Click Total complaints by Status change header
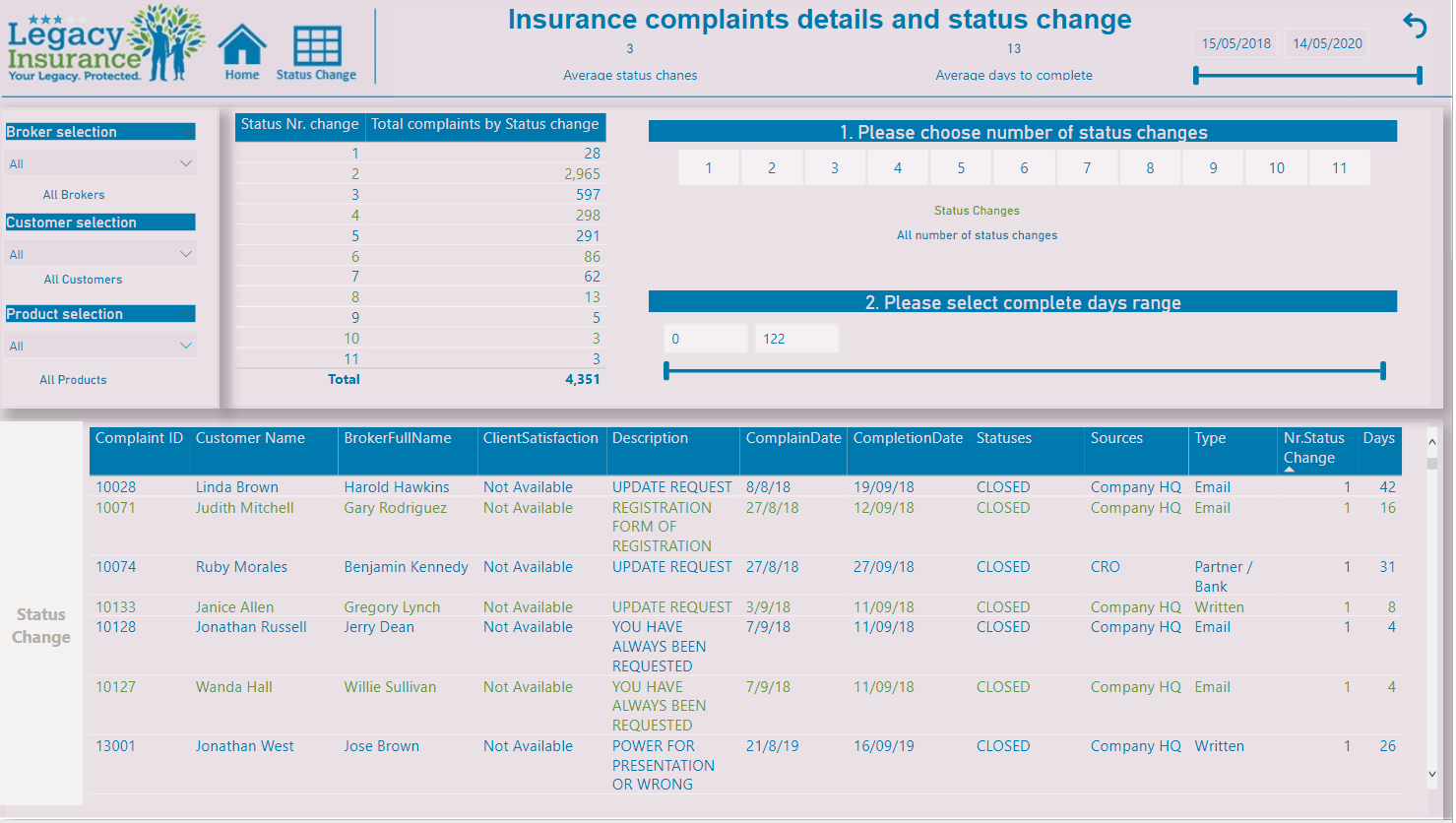Image resolution: width=1456 pixels, height=823 pixels. click(x=485, y=125)
